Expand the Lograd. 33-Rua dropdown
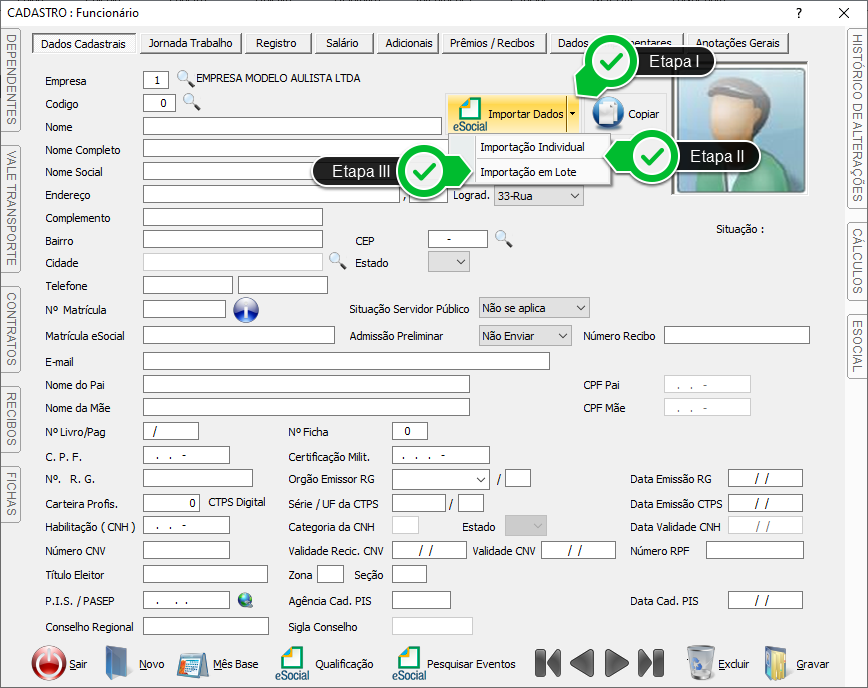Image resolution: width=868 pixels, height=688 pixels. pos(575,196)
